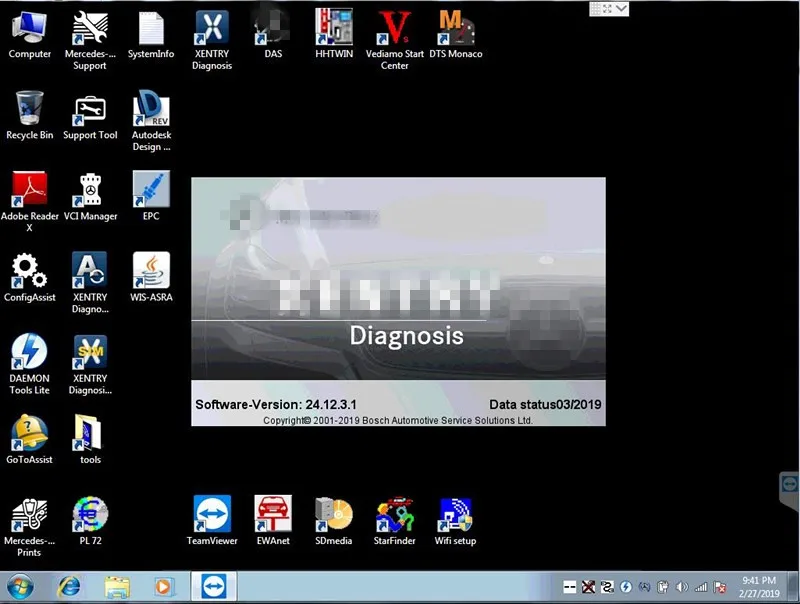Screen dimensions: 800x604
Task: Launch WIS-ASRA Java shortcut
Action: coord(151,278)
